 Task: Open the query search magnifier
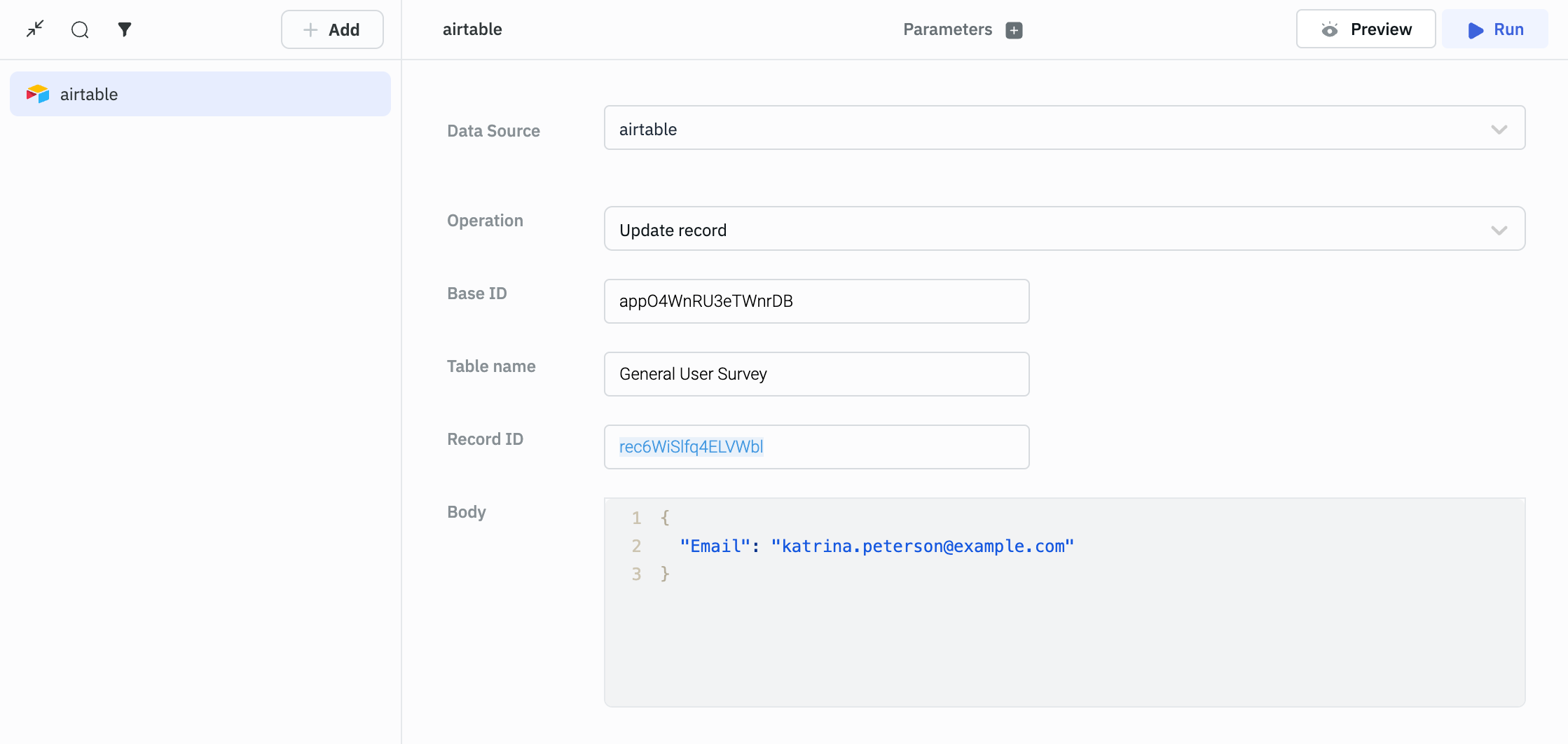click(x=80, y=29)
